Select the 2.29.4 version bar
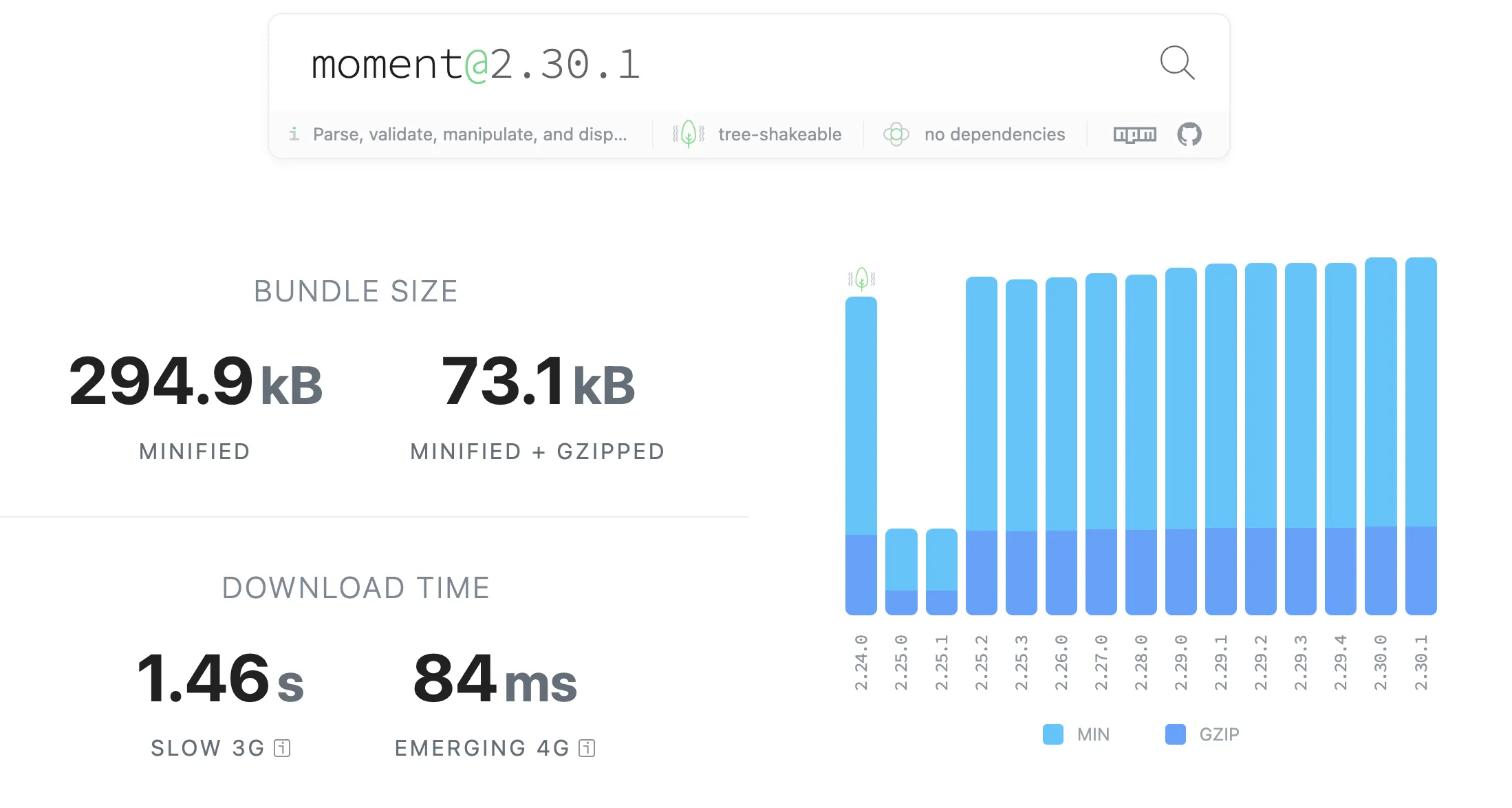 coord(1340,438)
